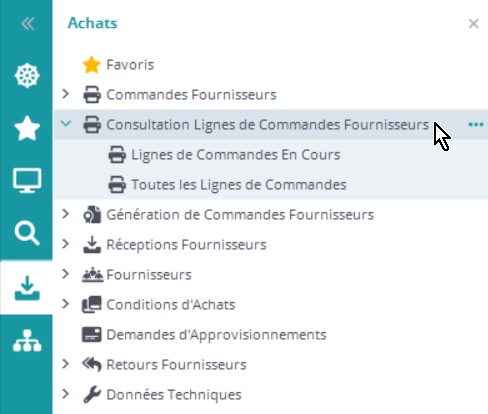Image resolution: width=488 pixels, height=414 pixels.
Task: Open the organization chart sidebar icon
Action: click(x=27, y=341)
